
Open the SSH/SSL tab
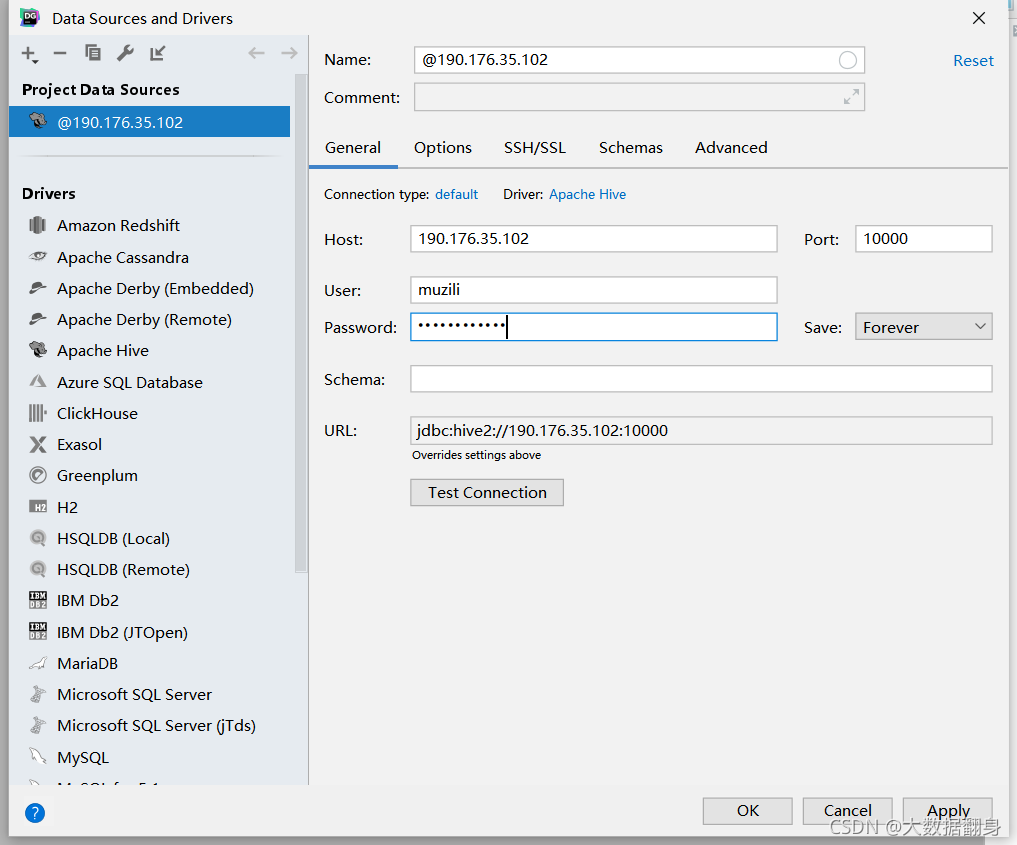[x=535, y=148]
